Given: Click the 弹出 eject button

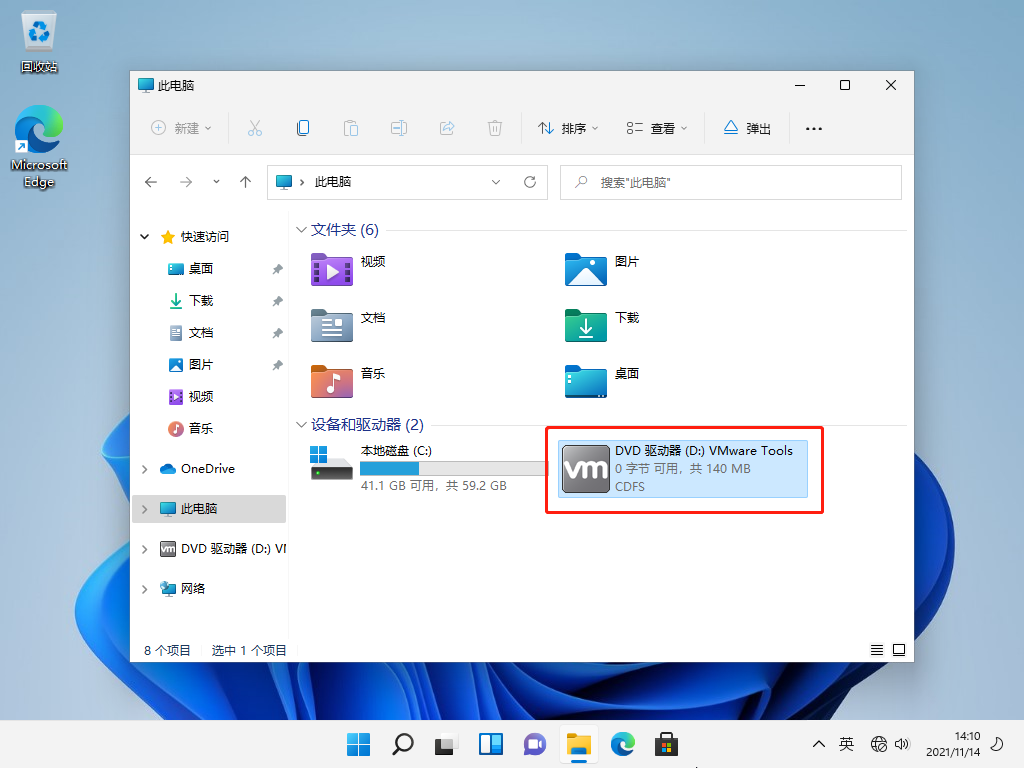Looking at the screenshot, I should (746, 128).
